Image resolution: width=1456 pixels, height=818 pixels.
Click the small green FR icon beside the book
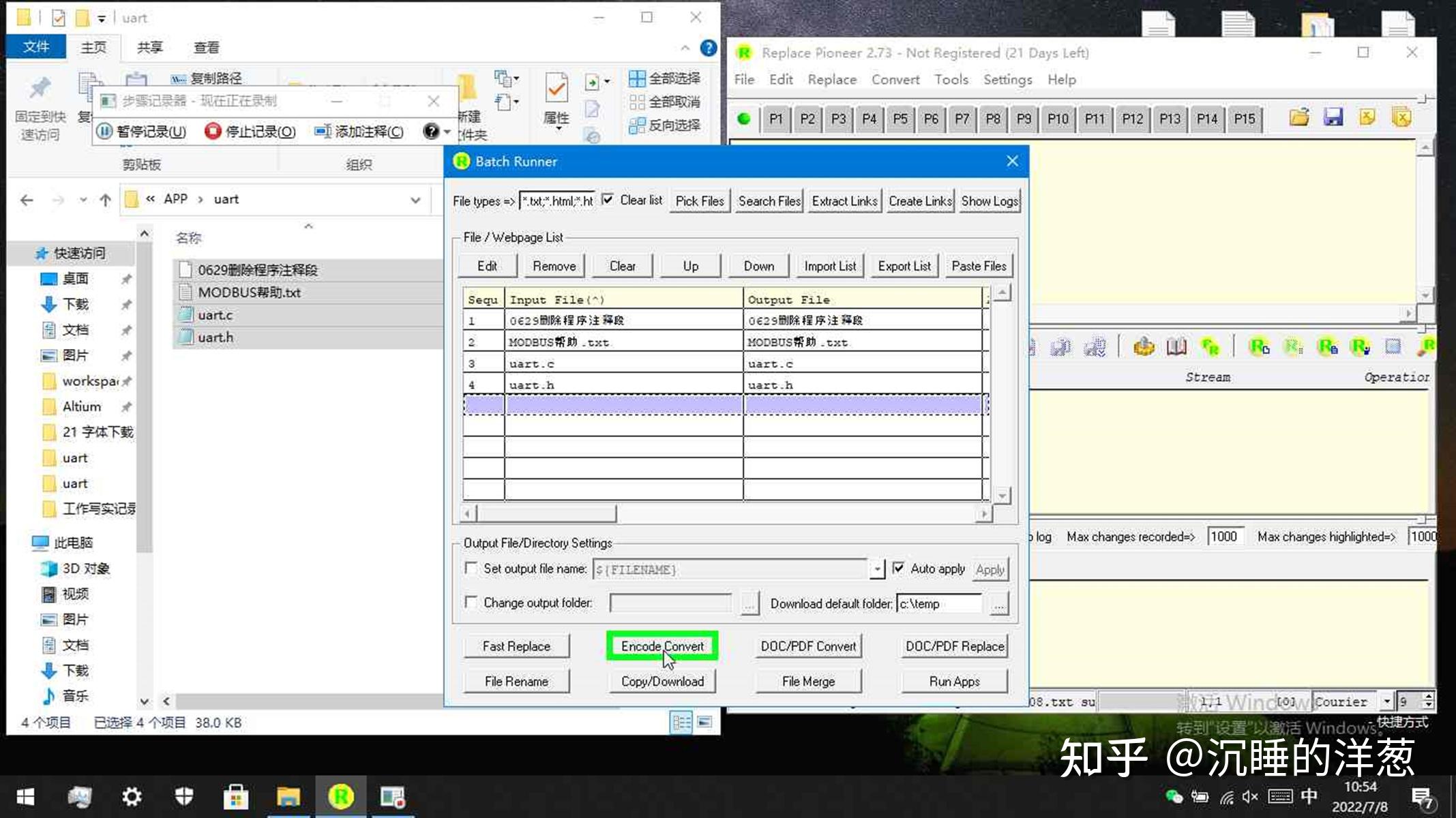[x=1210, y=347]
